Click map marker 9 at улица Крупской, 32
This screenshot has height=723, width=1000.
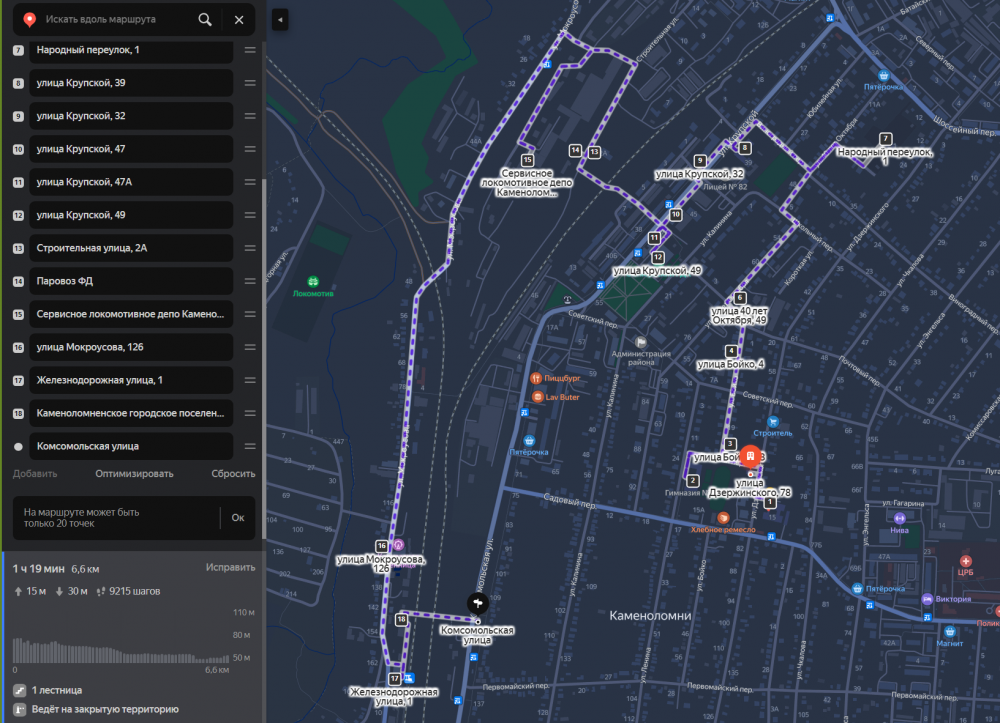[x=700, y=161]
